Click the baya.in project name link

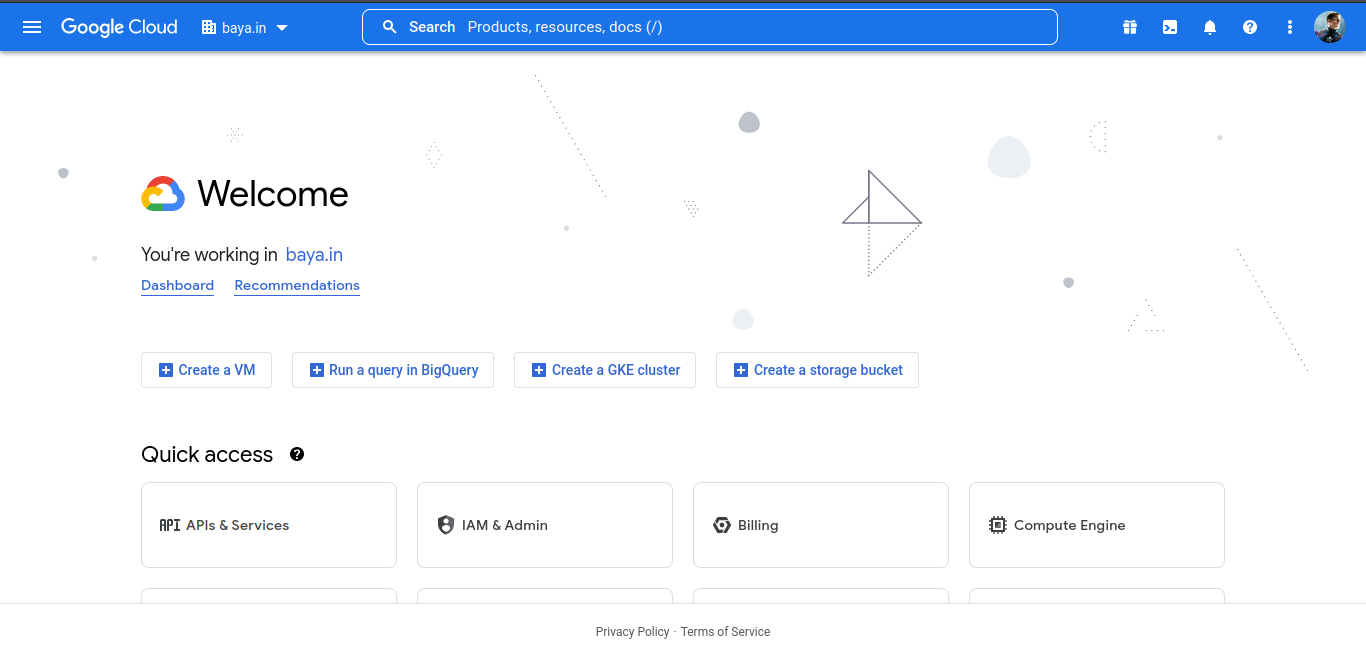click(x=314, y=255)
